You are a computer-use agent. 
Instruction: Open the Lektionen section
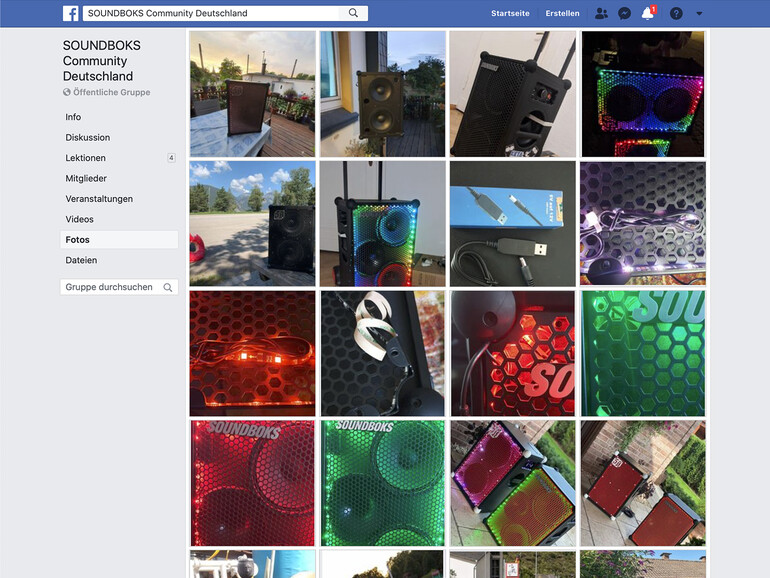tap(85, 158)
